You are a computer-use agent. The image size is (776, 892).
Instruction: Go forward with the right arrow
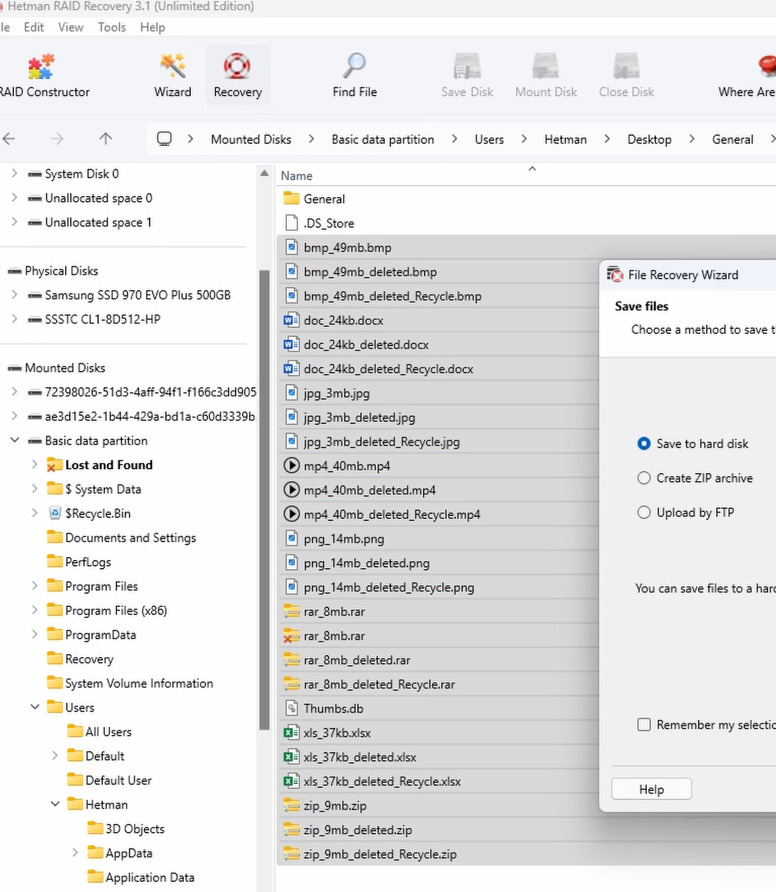pos(57,139)
